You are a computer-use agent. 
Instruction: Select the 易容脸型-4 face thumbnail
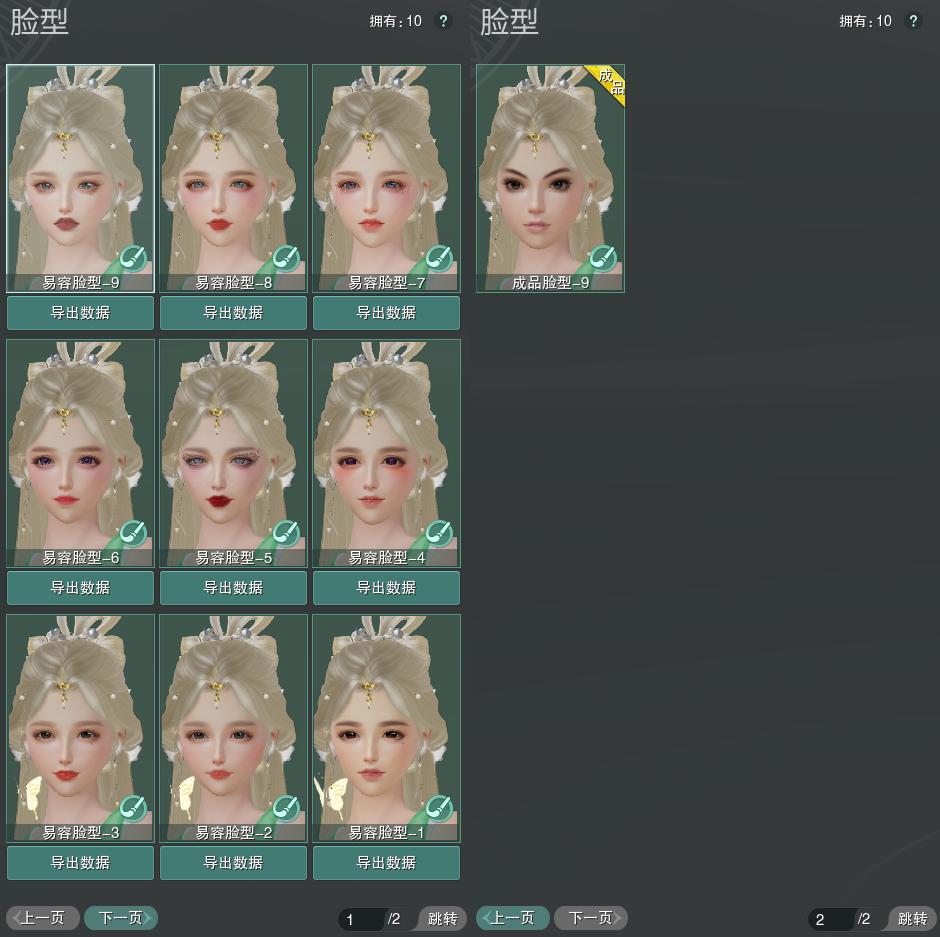point(387,453)
